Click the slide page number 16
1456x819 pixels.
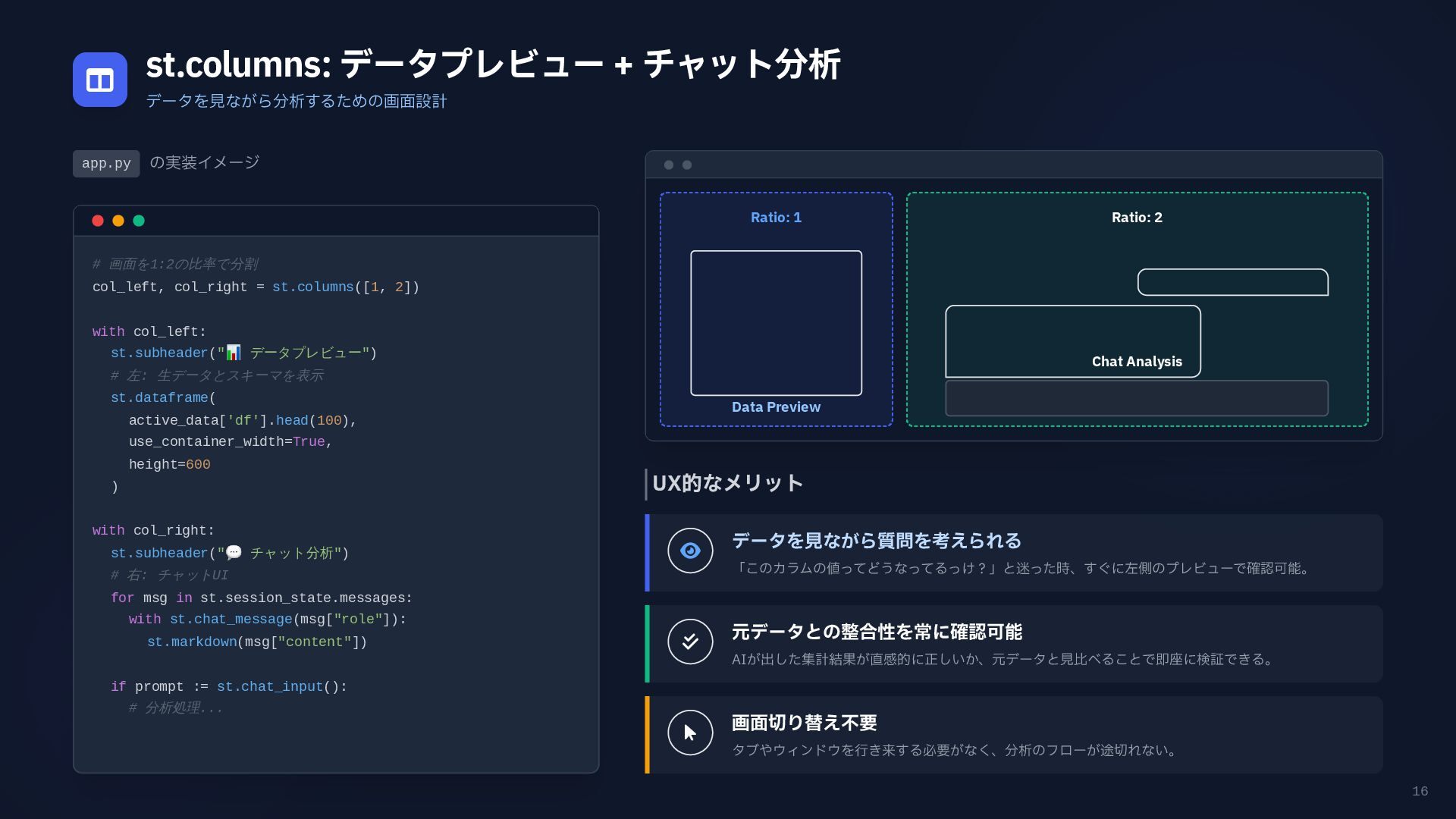(x=1420, y=792)
